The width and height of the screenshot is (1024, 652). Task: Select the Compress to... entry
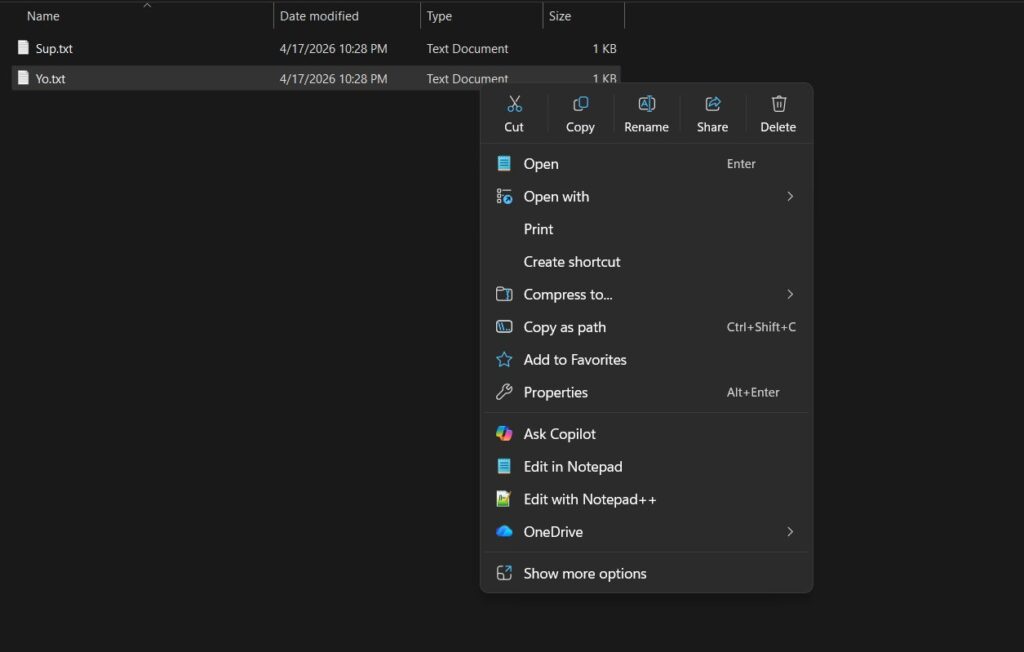coord(647,295)
